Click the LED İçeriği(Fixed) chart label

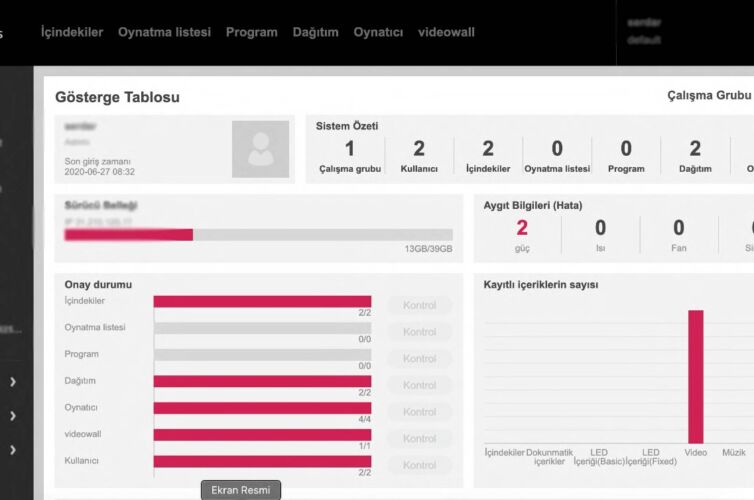651,457
